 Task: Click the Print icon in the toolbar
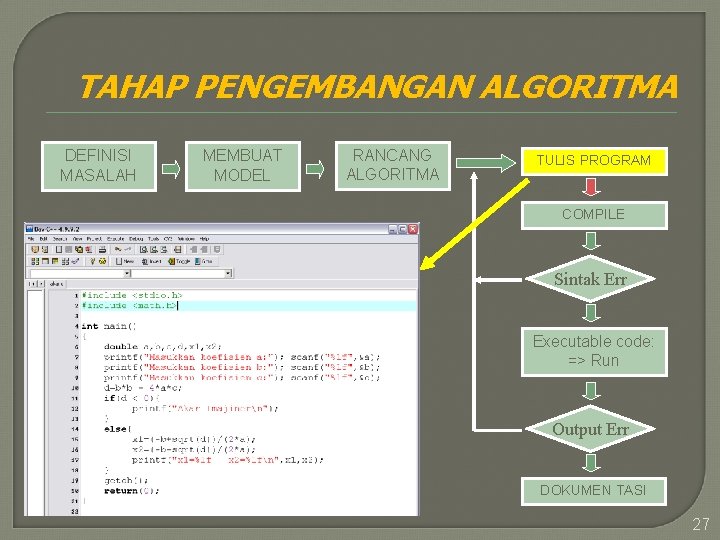[102, 249]
